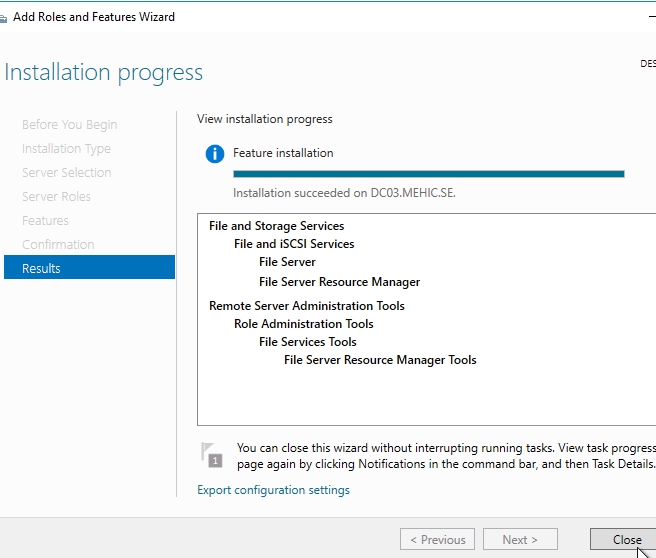Go to Confirmation step
The image size is (656, 558).
tap(58, 245)
